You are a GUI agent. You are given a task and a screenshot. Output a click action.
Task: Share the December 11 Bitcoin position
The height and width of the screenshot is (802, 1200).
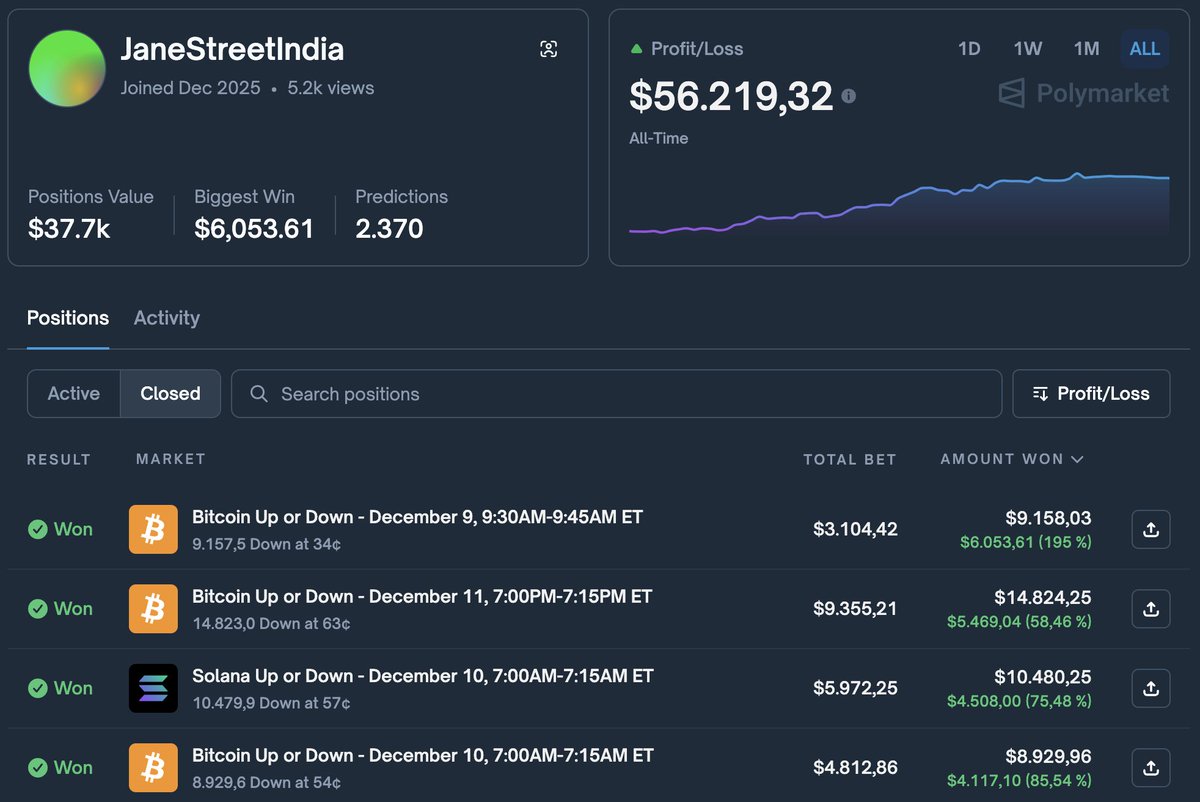(x=1150, y=609)
